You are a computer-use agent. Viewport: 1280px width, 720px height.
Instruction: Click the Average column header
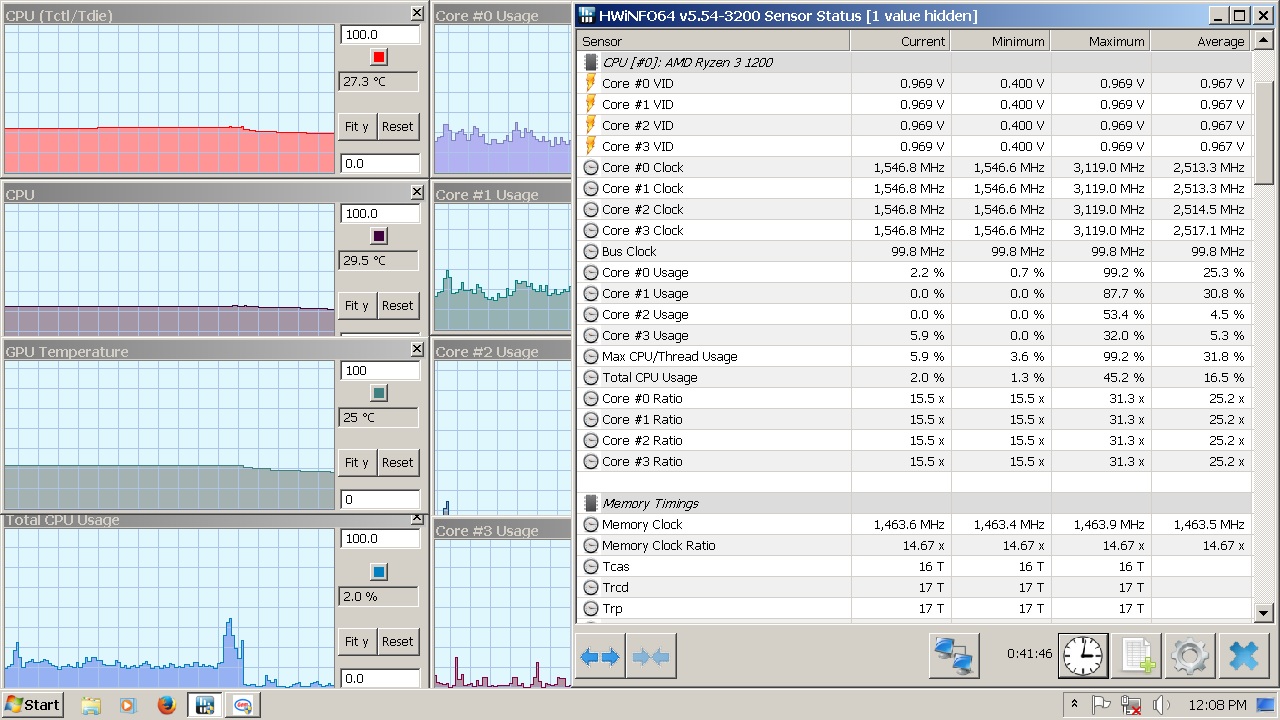click(x=1200, y=41)
